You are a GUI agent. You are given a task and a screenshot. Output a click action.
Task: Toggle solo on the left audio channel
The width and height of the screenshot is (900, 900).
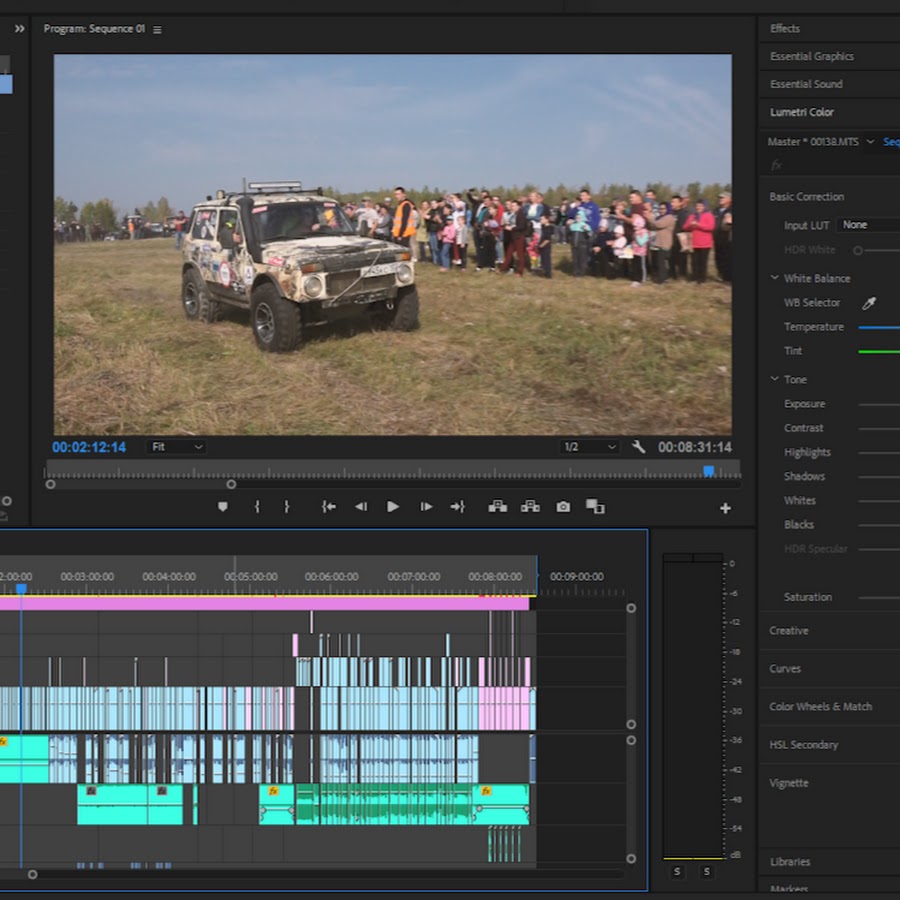[677, 872]
